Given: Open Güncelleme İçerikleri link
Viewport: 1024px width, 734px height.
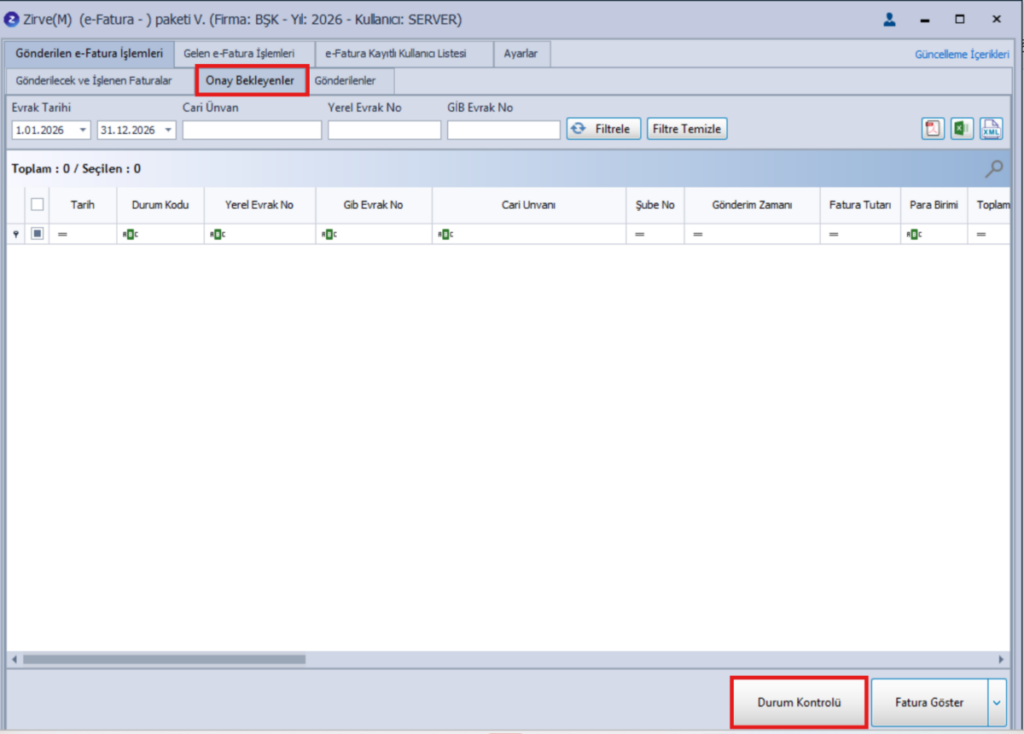Looking at the screenshot, I should point(962,54).
